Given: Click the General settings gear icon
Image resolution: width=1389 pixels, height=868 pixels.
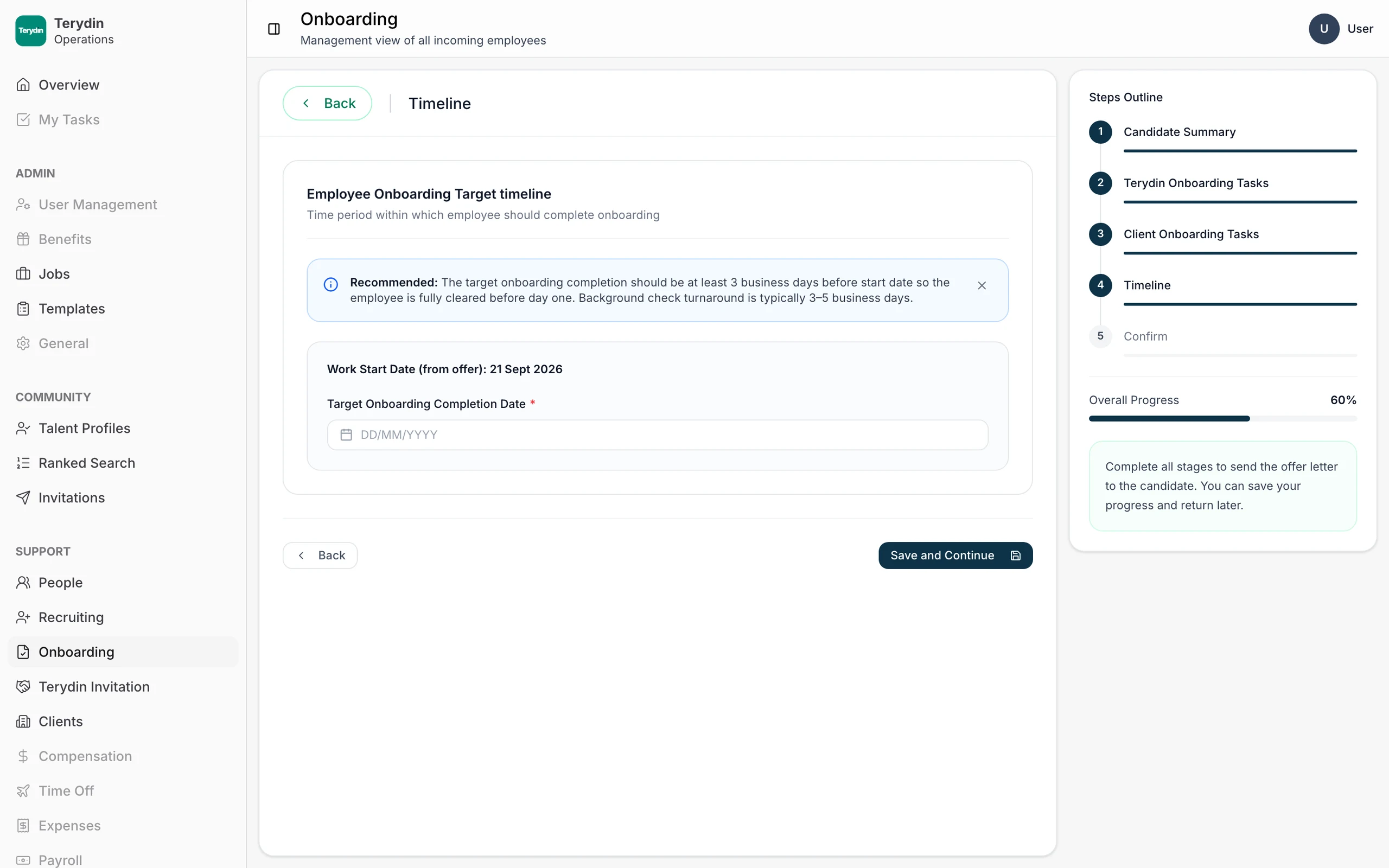Looking at the screenshot, I should 23,343.
